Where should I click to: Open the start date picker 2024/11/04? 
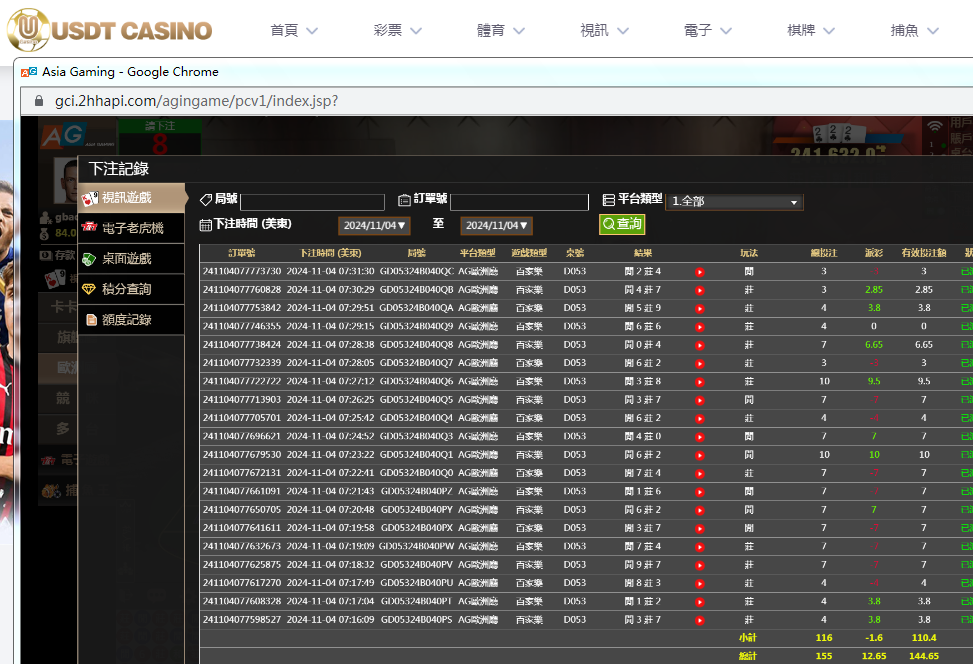(x=373, y=226)
